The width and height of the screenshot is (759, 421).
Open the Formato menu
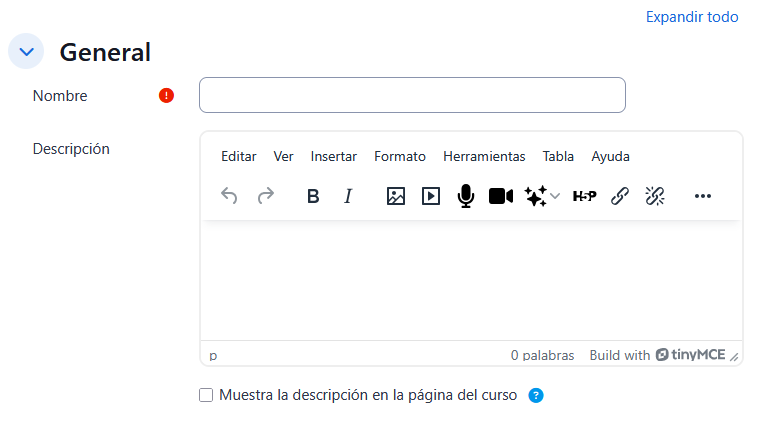coord(400,156)
